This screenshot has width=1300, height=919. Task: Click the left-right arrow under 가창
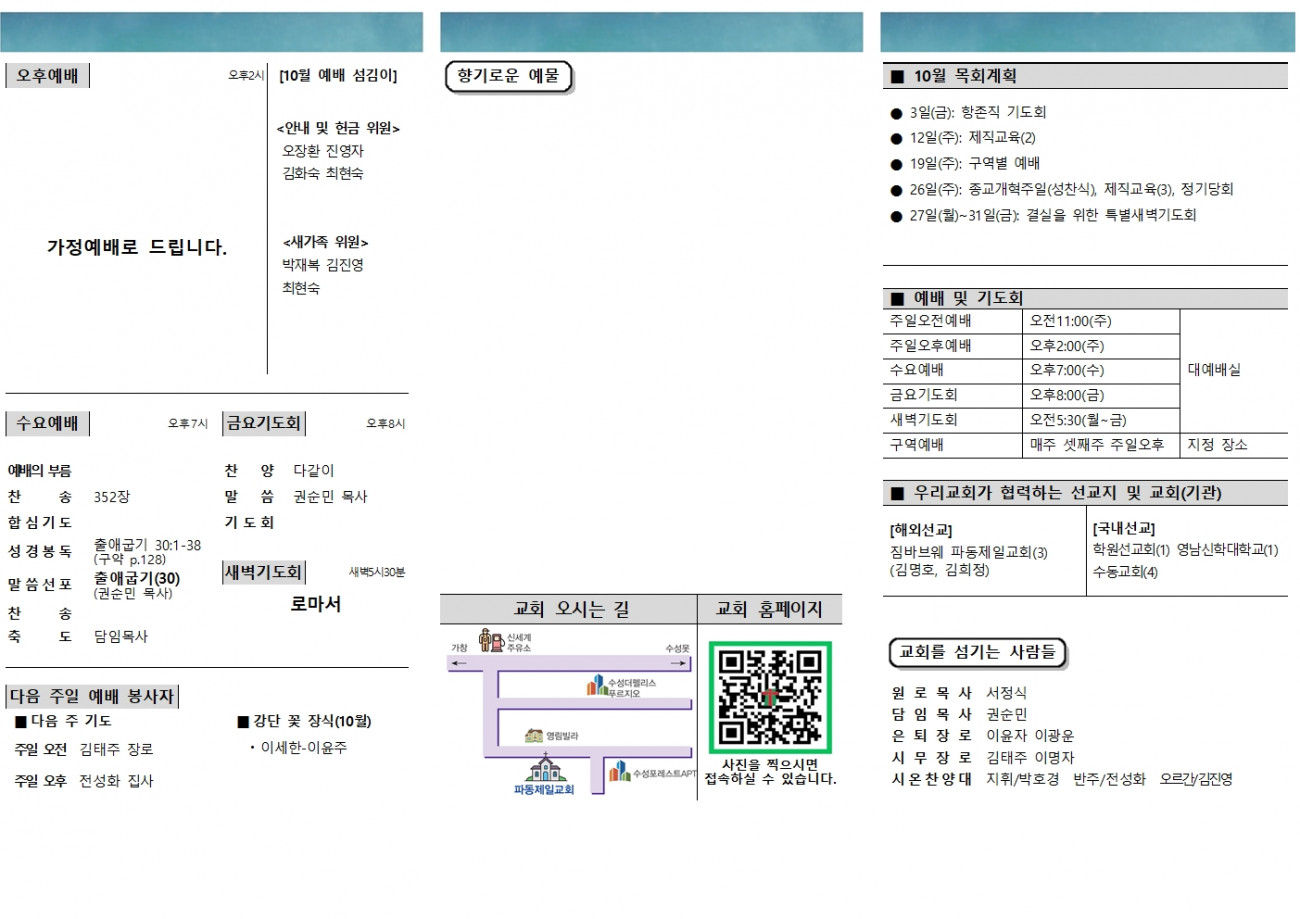click(x=459, y=662)
